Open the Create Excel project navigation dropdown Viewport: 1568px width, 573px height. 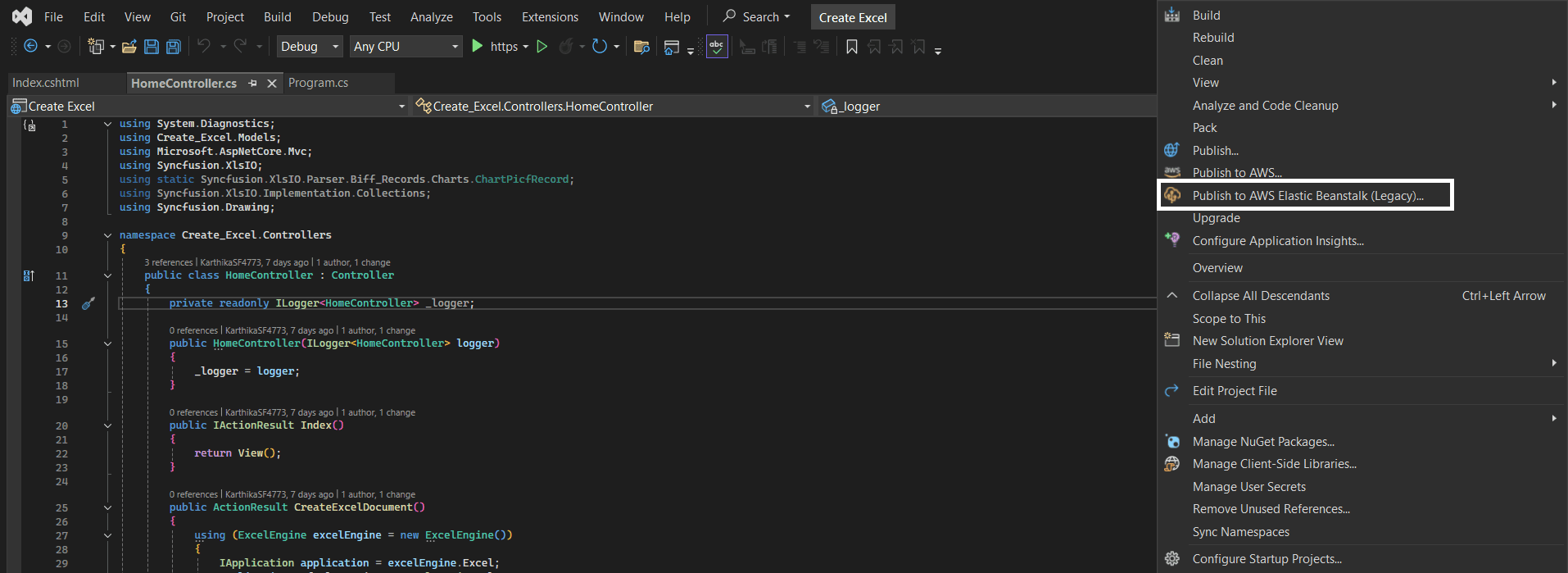click(208, 107)
